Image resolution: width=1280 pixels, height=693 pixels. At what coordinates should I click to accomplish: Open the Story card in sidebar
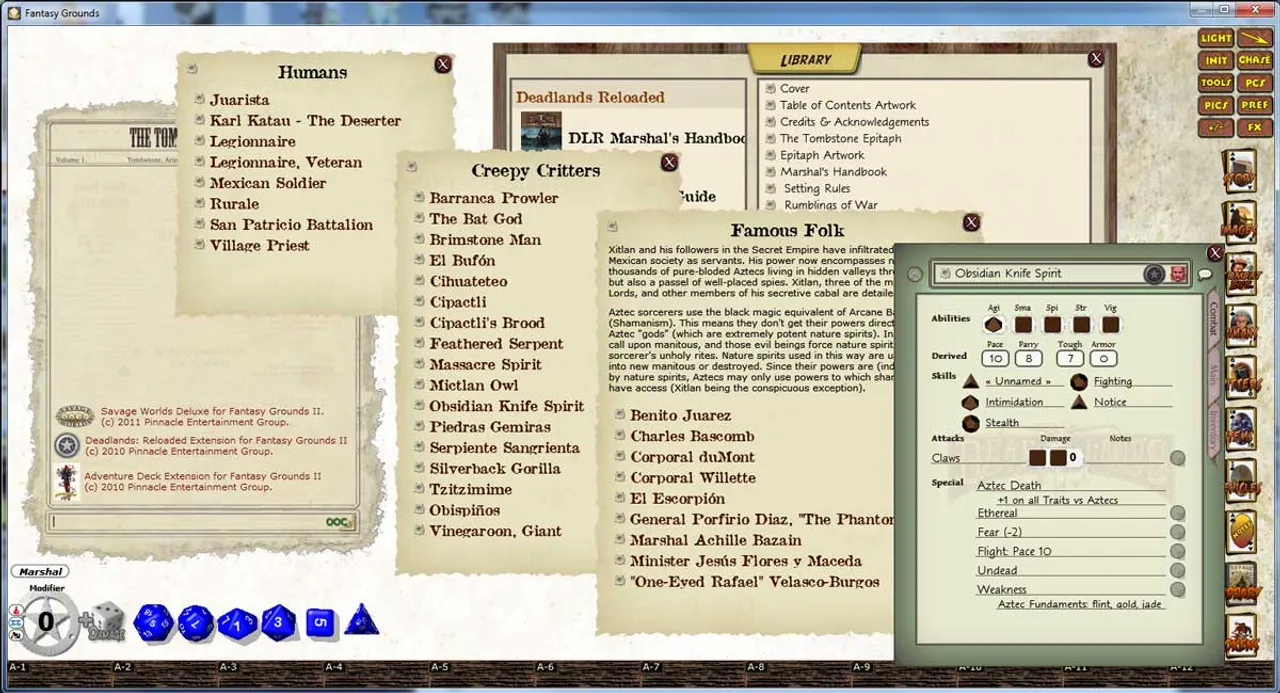tap(1241, 173)
